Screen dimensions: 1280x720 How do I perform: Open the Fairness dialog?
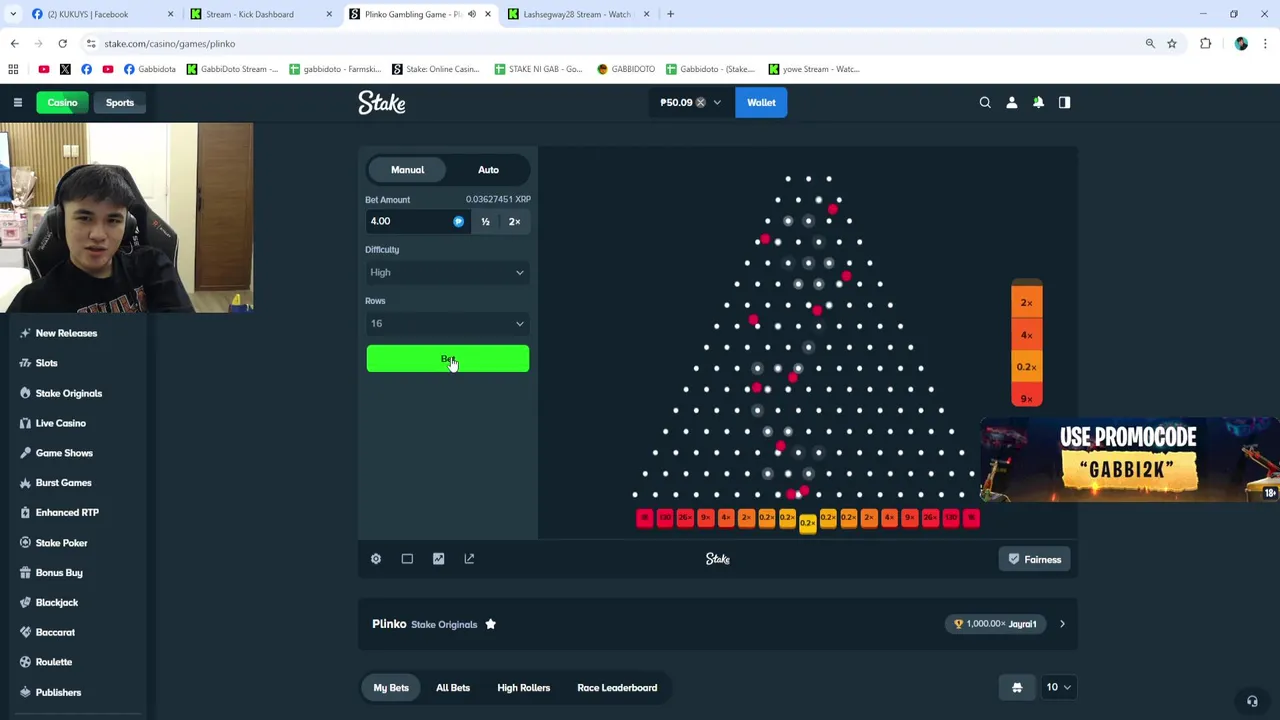click(1034, 559)
